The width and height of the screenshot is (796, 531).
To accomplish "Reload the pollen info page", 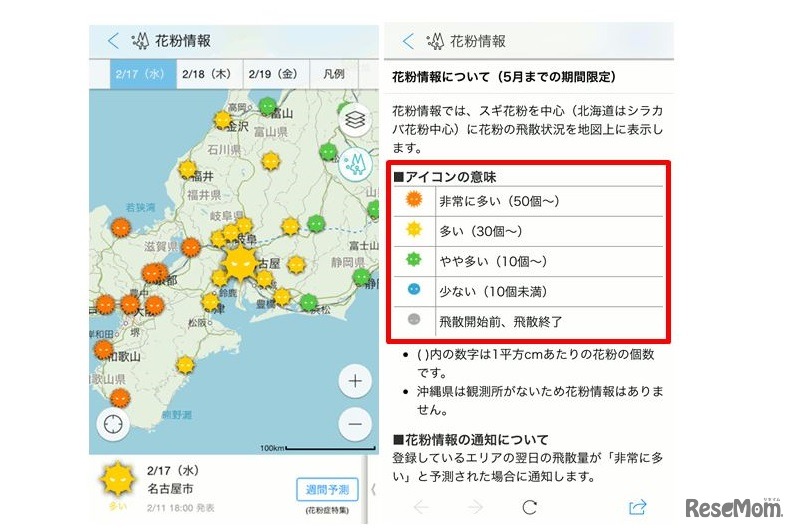I will [x=529, y=507].
